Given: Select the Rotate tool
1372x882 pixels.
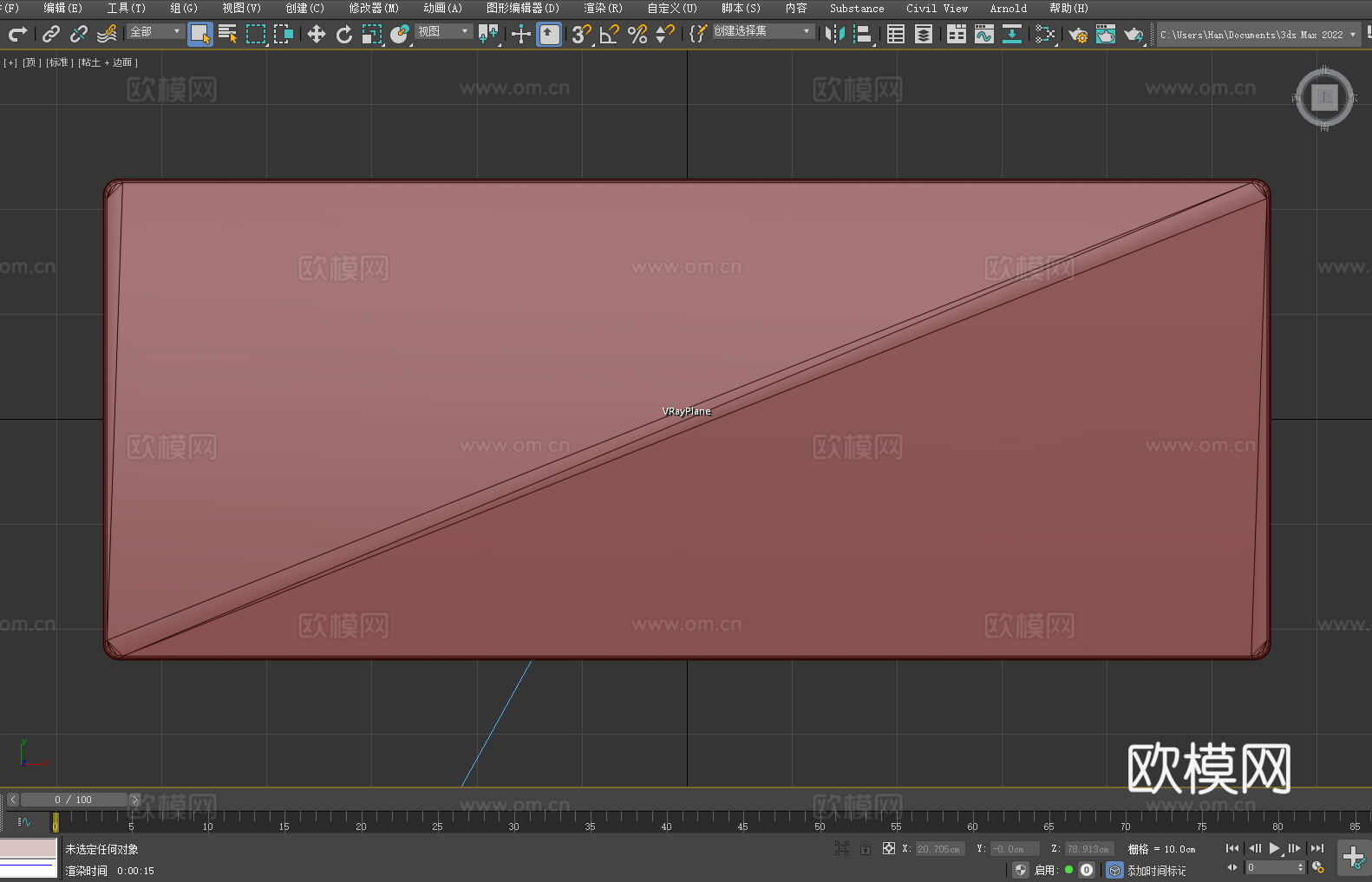Looking at the screenshot, I should coord(344,34).
